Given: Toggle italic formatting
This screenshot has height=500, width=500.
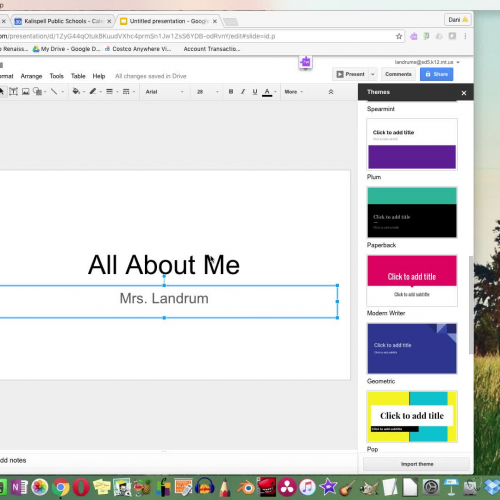Looking at the screenshot, I should [x=243, y=92].
